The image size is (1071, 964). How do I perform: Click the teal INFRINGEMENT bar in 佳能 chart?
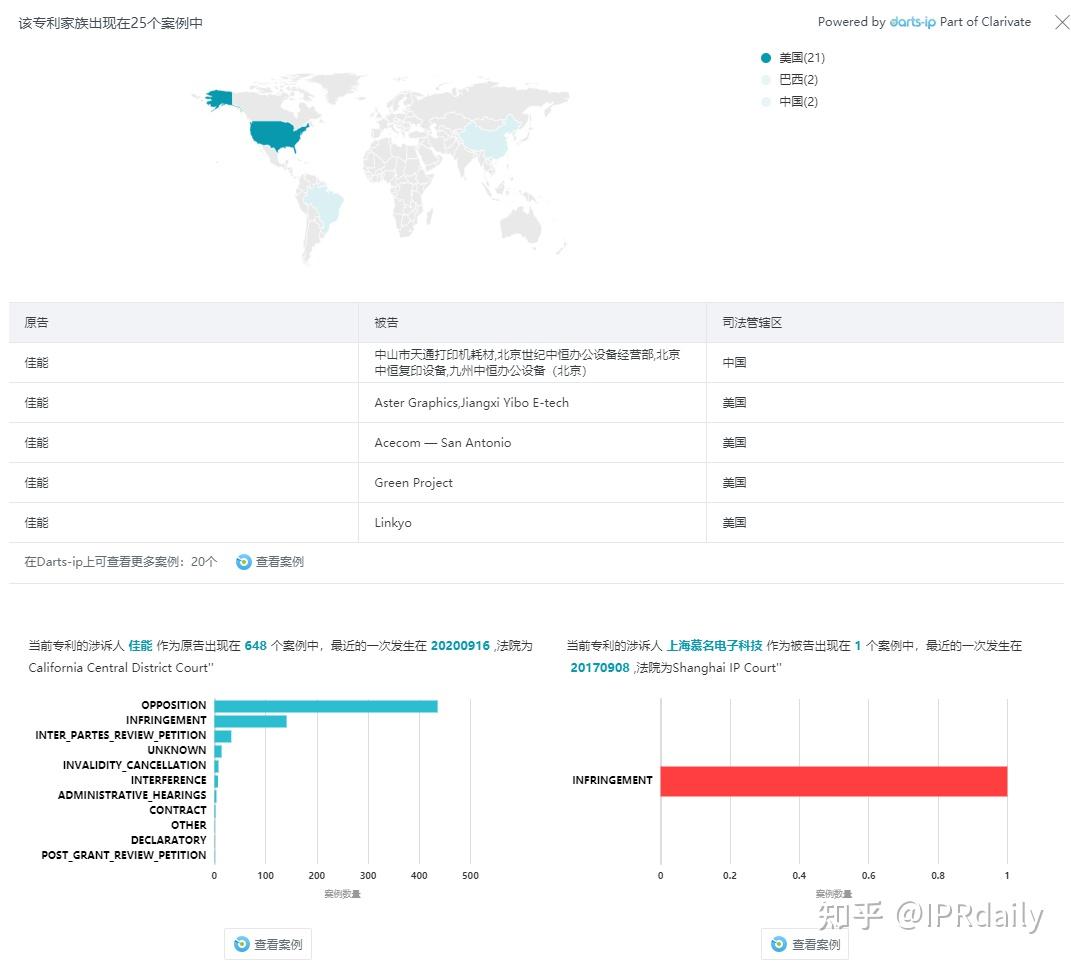click(251, 721)
